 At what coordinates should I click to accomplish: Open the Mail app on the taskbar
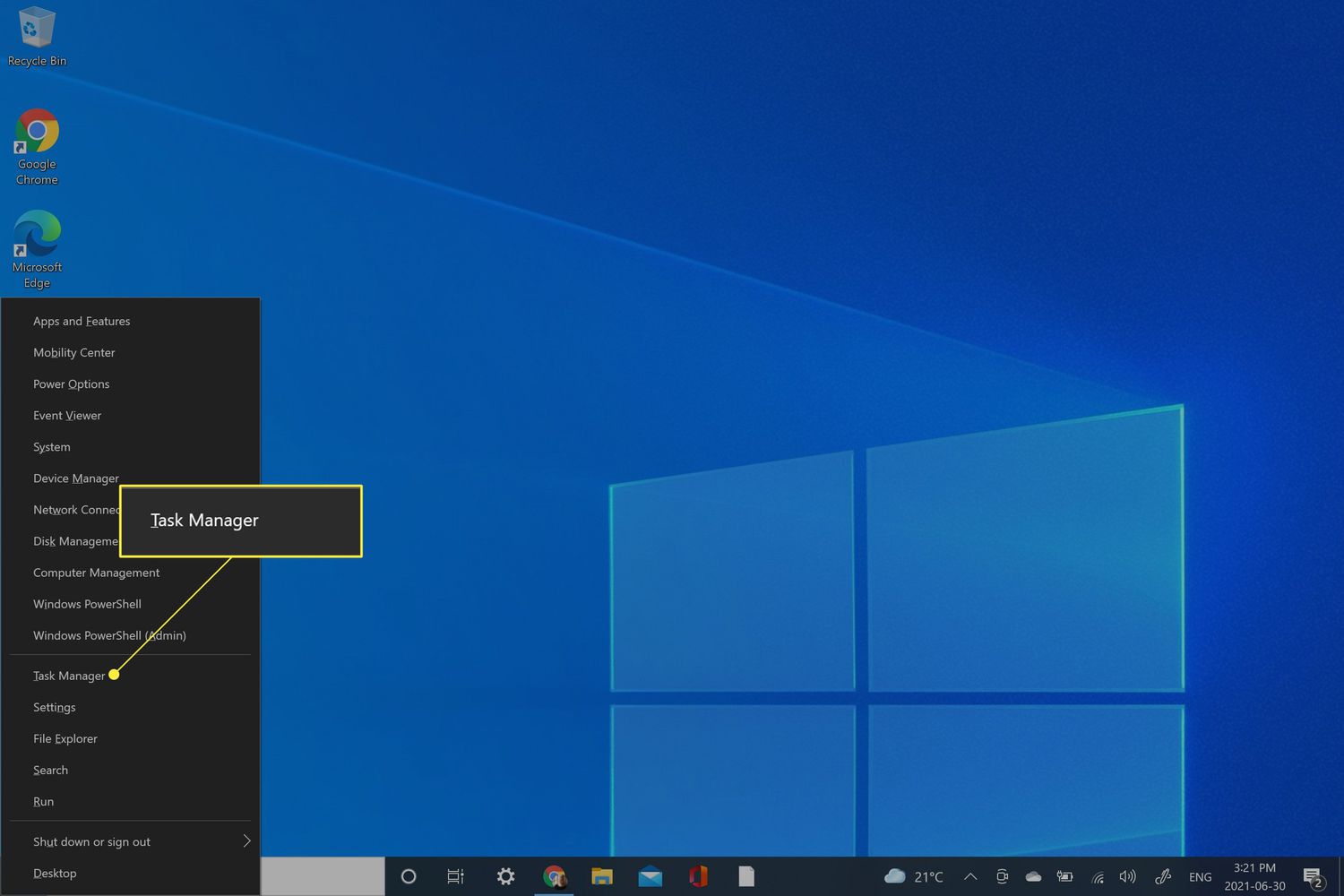pyautogui.click(x=650, y=876)
